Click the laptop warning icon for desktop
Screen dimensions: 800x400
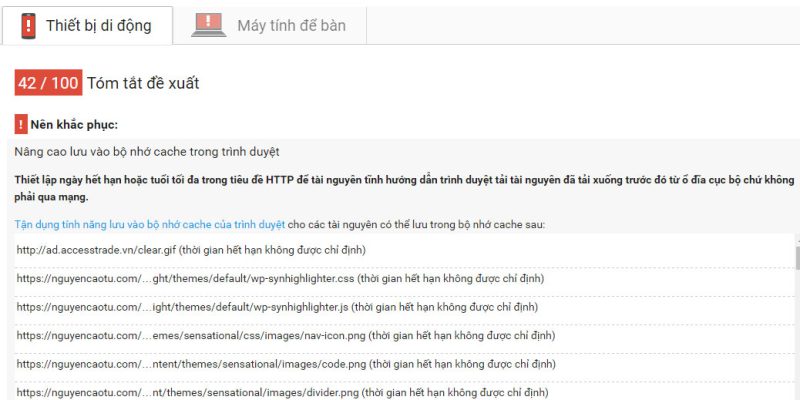pyautogui.click(x=208, y=25)
